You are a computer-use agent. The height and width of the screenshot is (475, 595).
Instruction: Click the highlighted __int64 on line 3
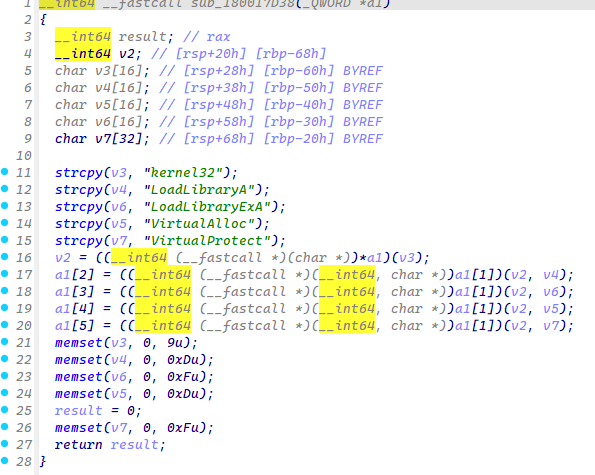click(x=83, y=36)
